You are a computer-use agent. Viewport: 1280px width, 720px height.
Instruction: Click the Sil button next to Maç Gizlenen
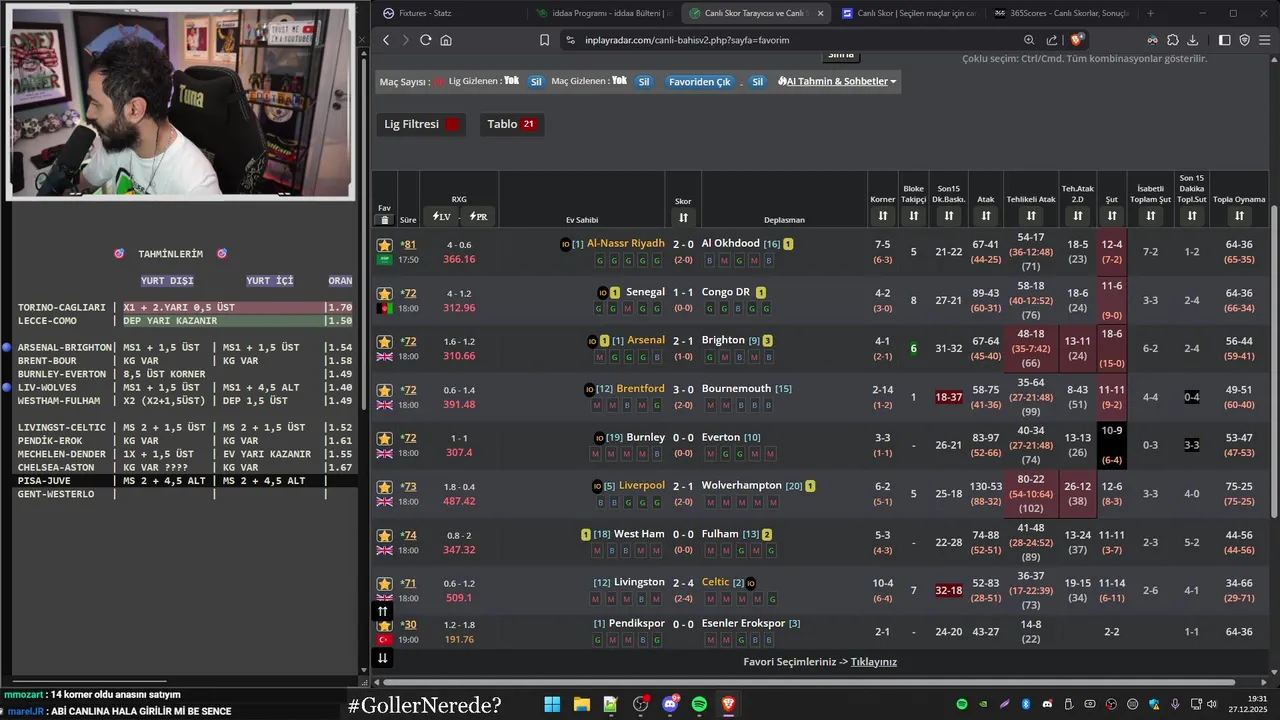(x=644, y=81)
